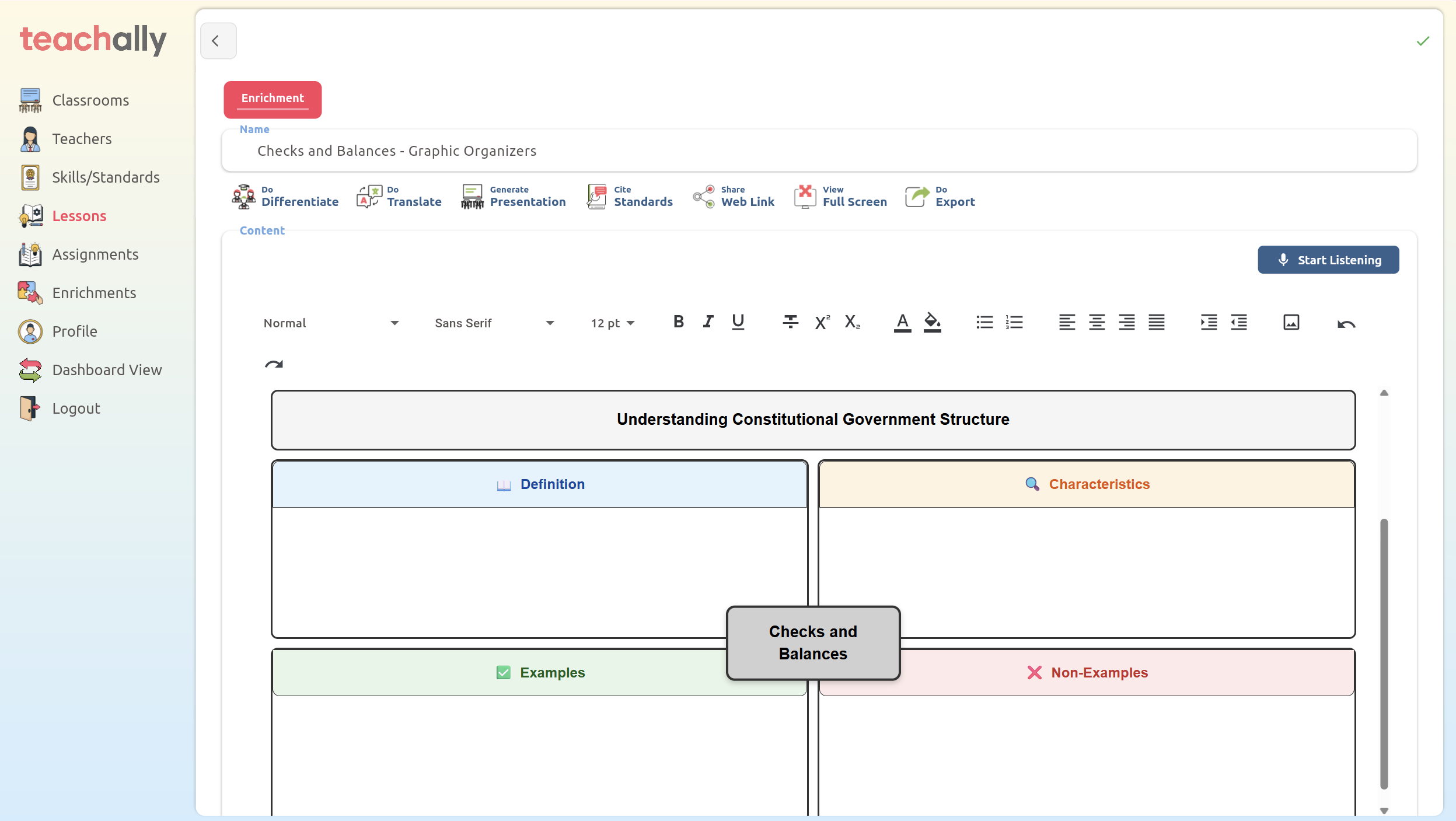Click the Name input field
This screenshot has height=821, width=1456.
point(818,151)
